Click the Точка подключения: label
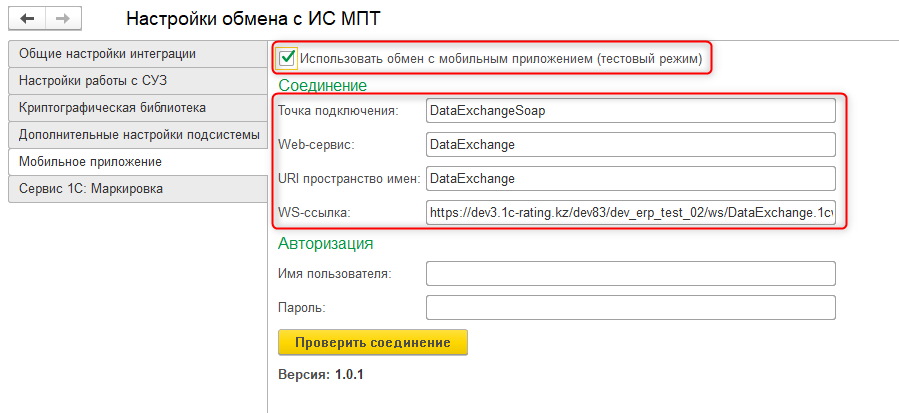This screenshot has height=413, width=899. coord(338,111)
